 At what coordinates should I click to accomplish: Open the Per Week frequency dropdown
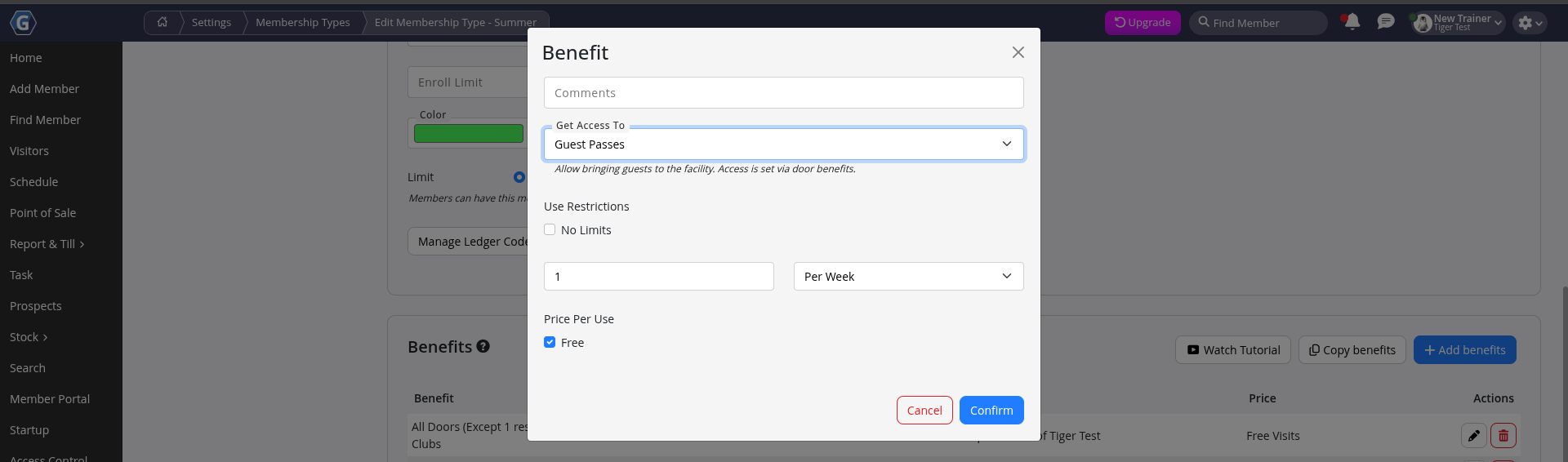click(x=909, y=277)
